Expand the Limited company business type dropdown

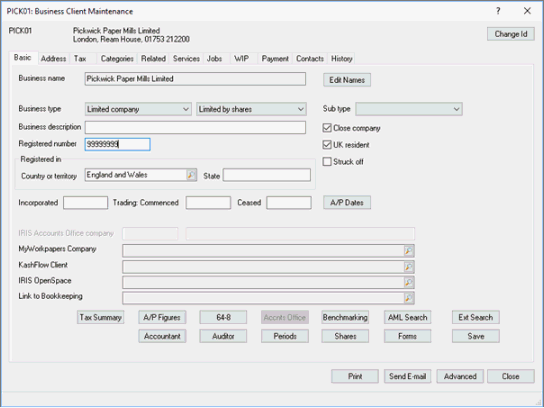[x=138, y=109]
